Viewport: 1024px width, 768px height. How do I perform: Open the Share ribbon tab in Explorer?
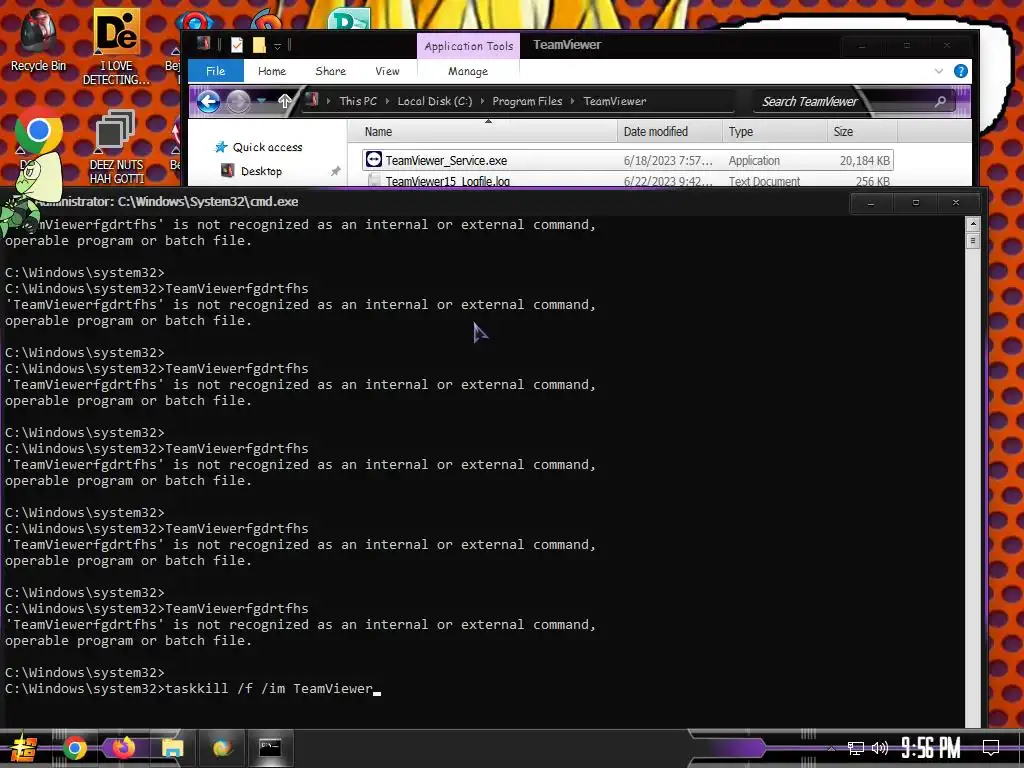[330, 71]
